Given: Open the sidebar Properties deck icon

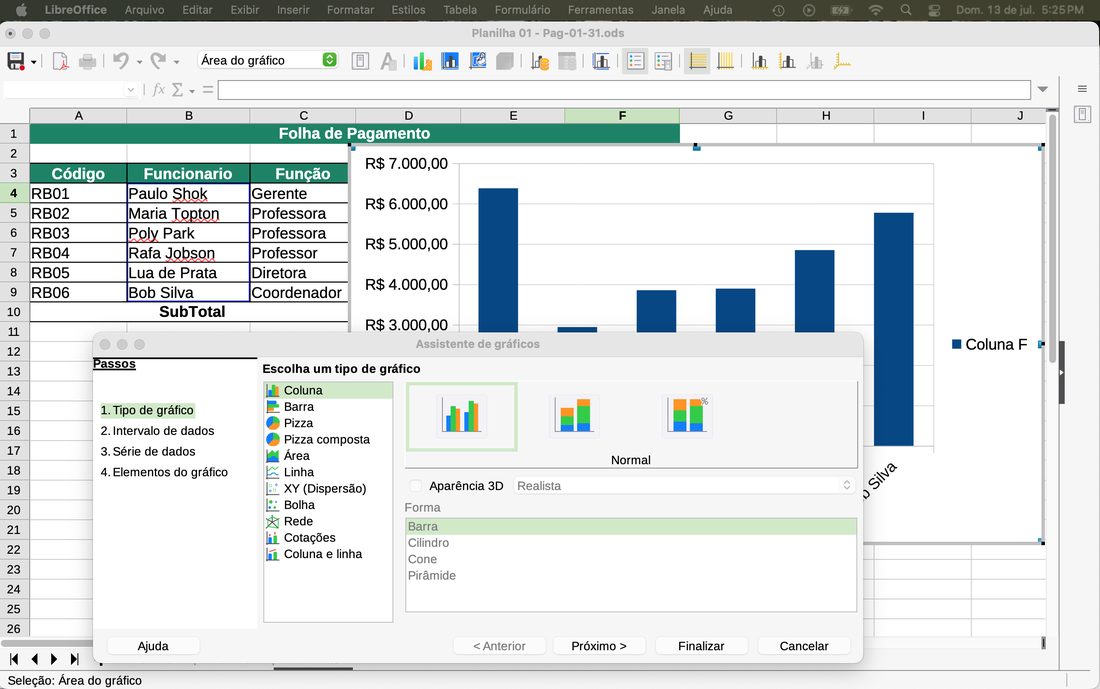Looking at the screenshot, I should point(1082,115).
